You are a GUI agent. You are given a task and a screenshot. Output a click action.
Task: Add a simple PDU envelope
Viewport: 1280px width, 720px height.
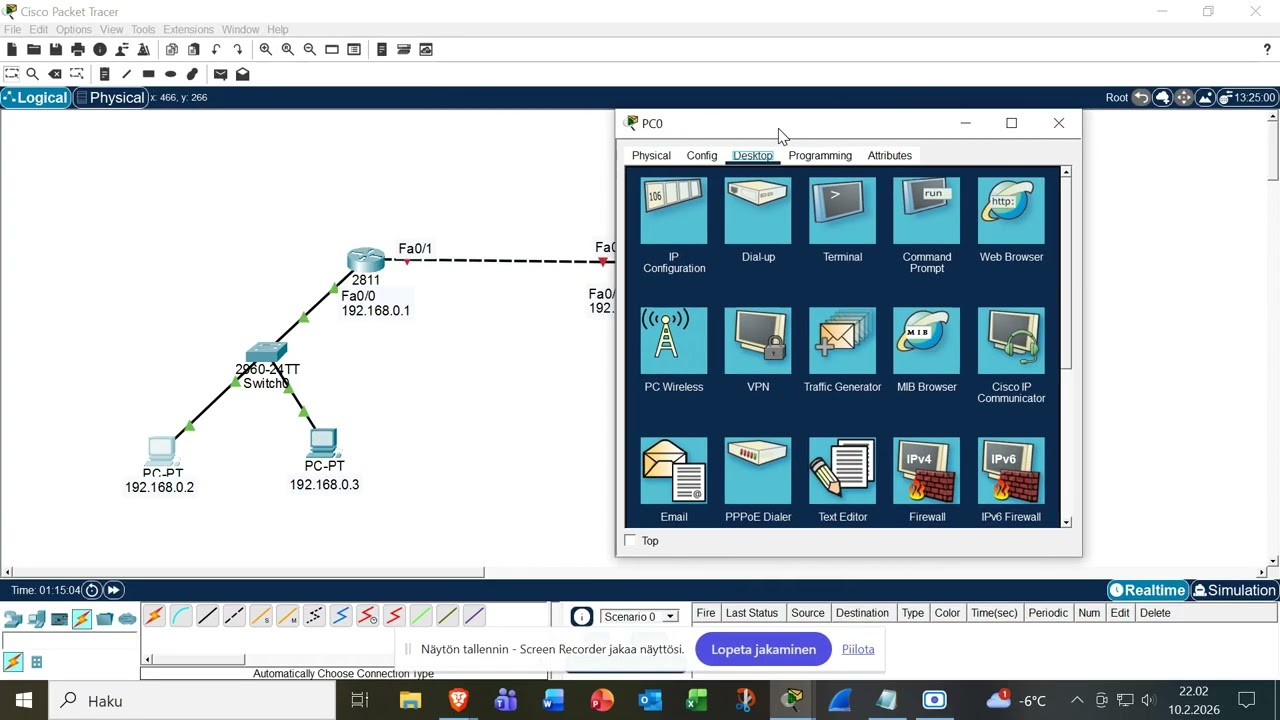click(x=220, y=74)
